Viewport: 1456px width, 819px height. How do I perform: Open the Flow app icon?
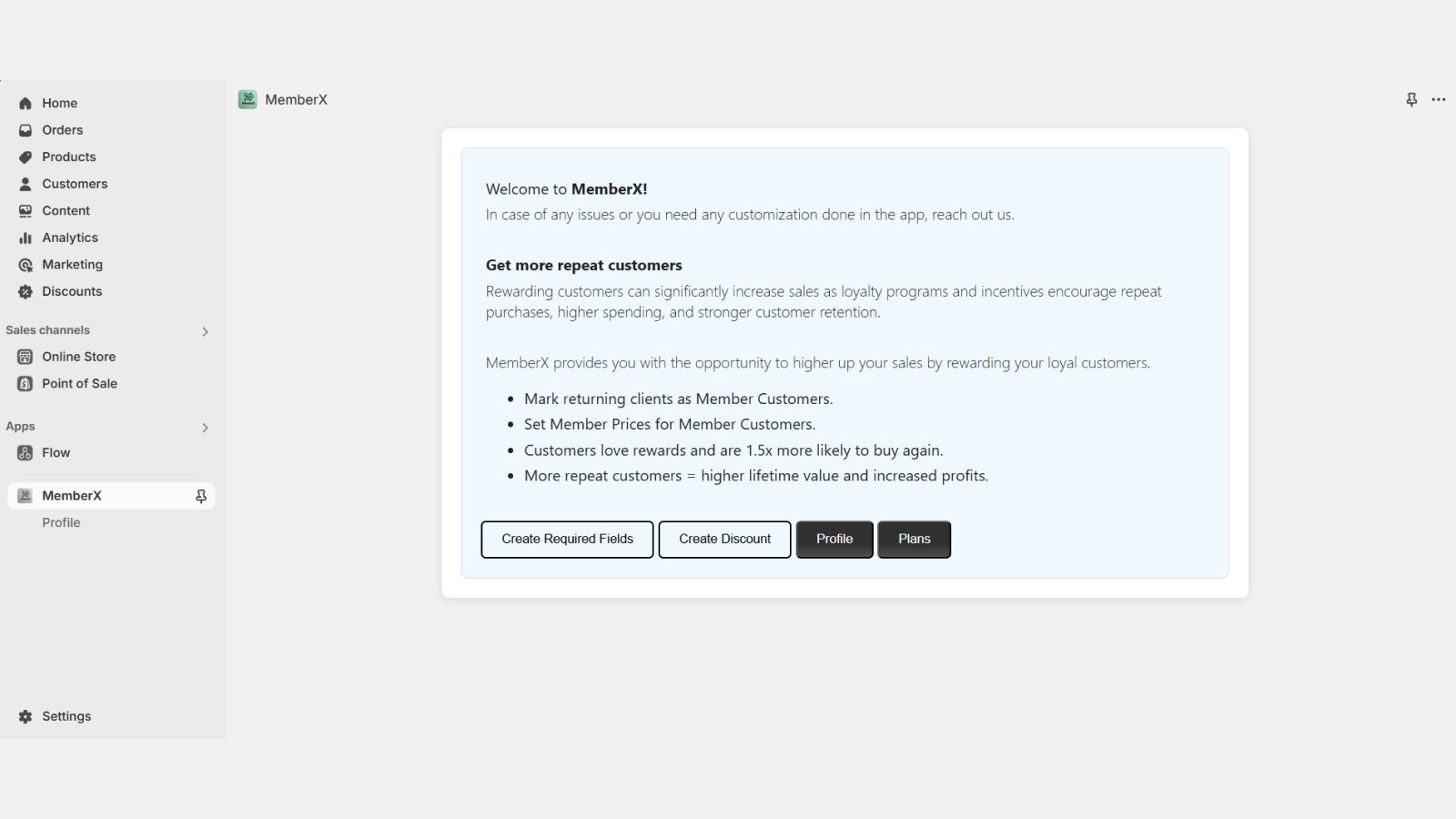click(25, 452)
